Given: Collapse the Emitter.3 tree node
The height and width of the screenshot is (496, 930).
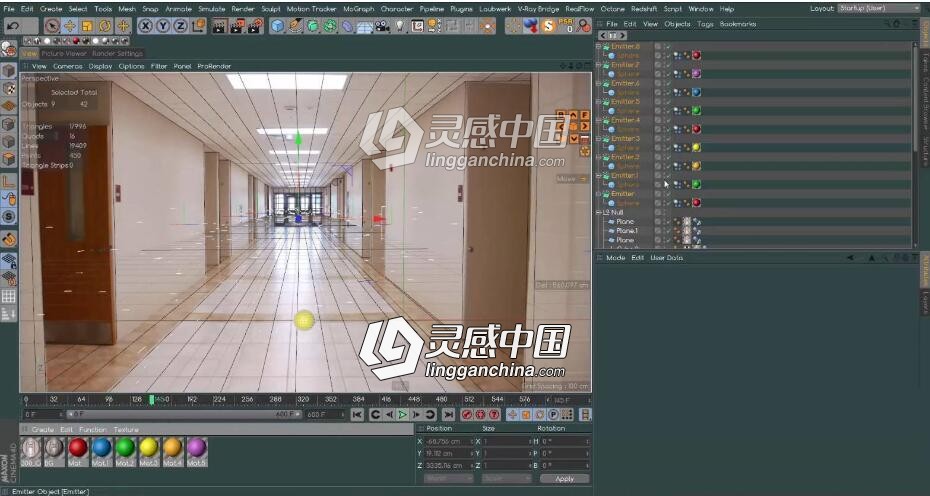Looking at the screenshot, I should click(x=598, y=139).
